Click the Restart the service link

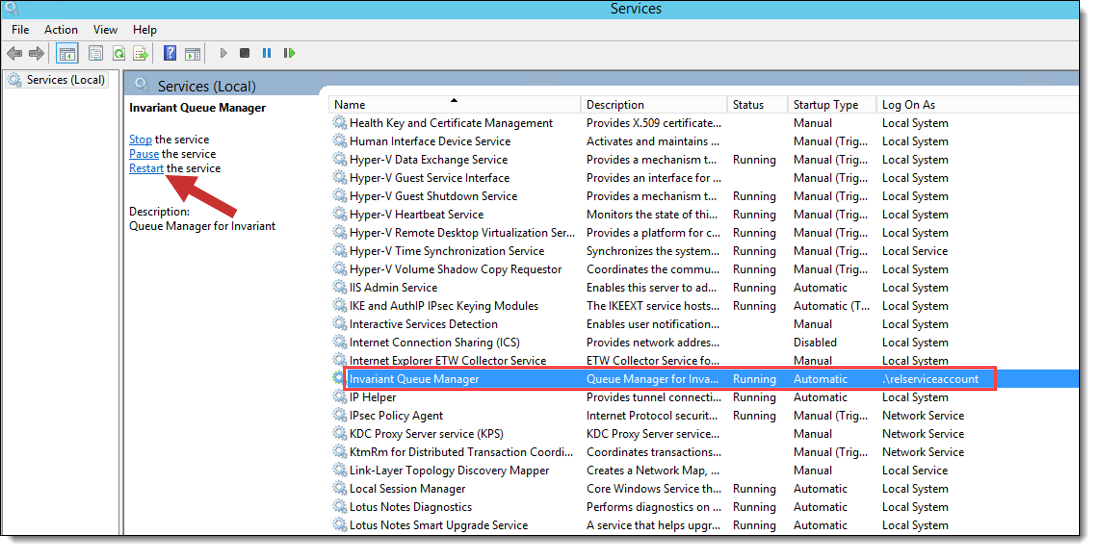click(146, 169)
